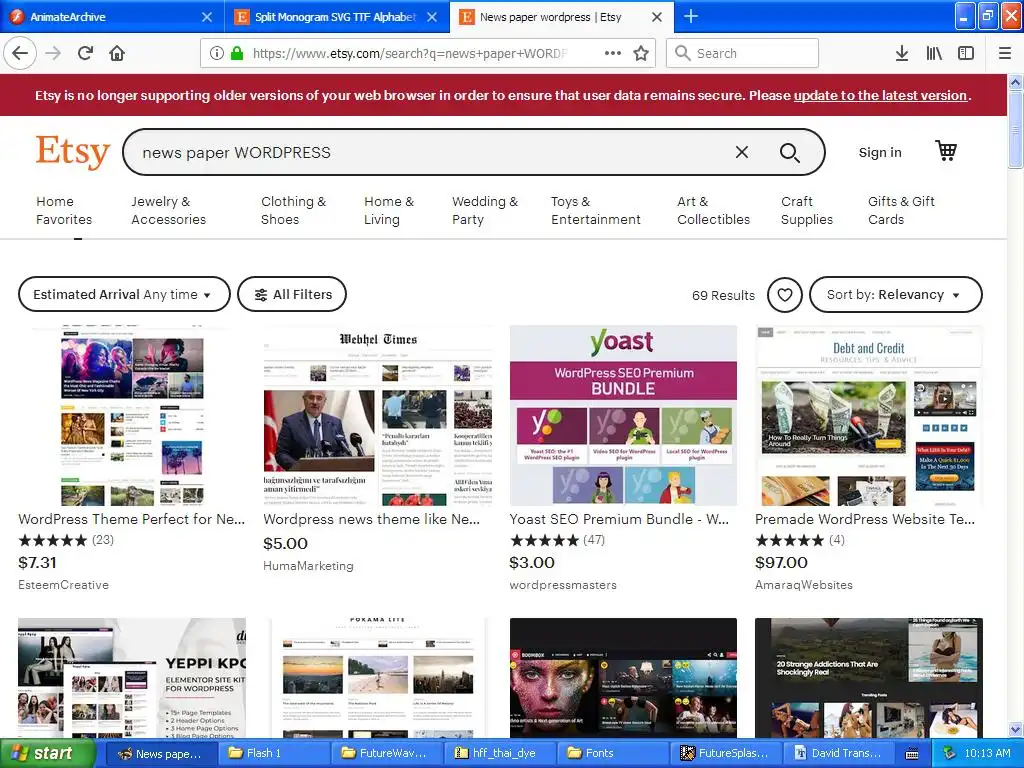Open David Trans... taskbar document

click(839, 753)
